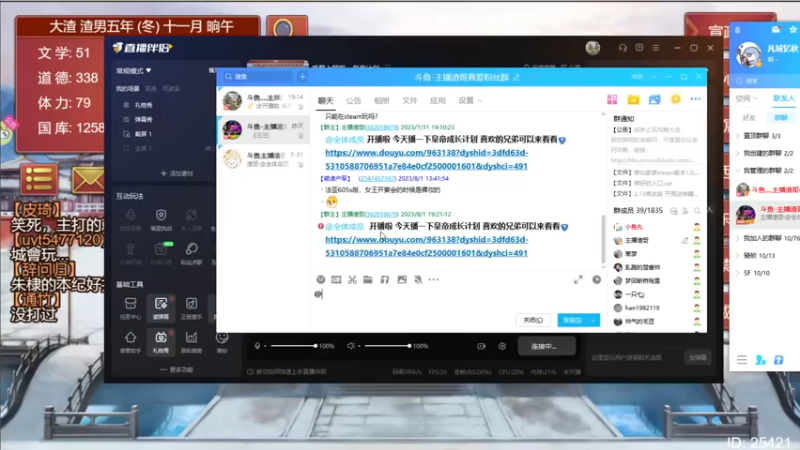Open 2023/7/31 douyu.com link in chat
This screenshot has height=450, width=800.
pyautogui.click(x=427, y=159)
